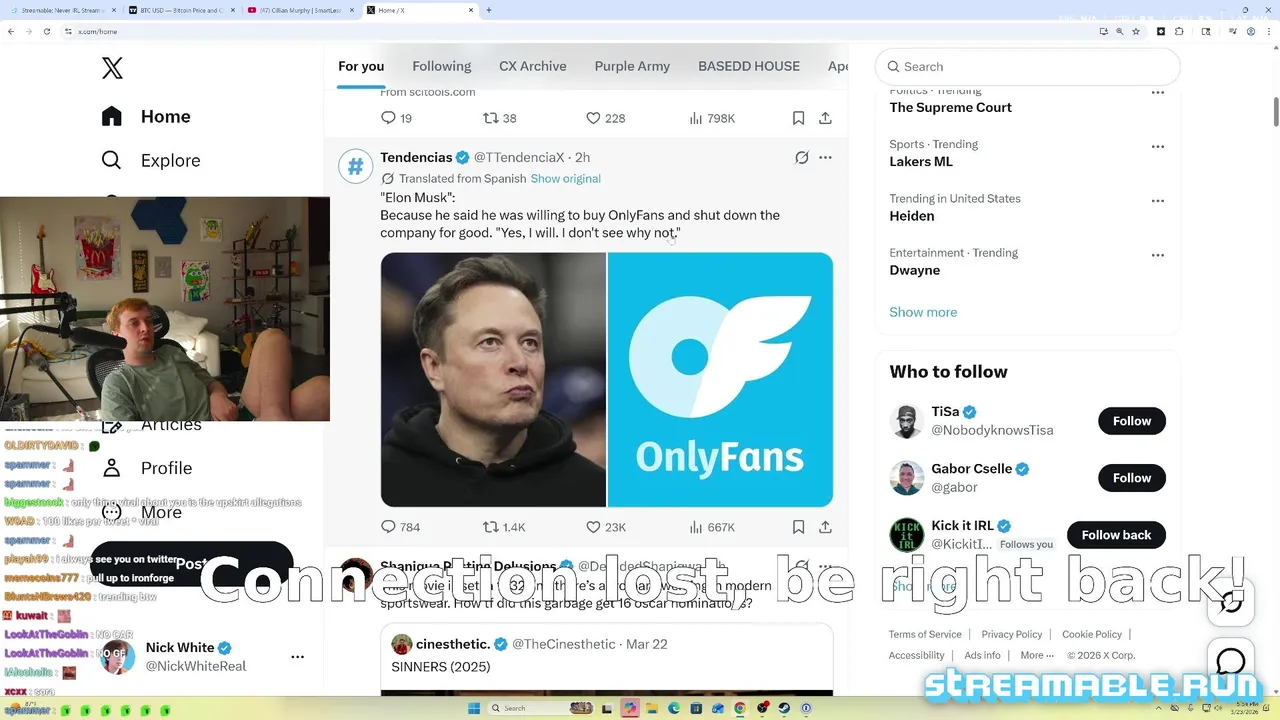Close the Home / X browser tab

(471, 10)
